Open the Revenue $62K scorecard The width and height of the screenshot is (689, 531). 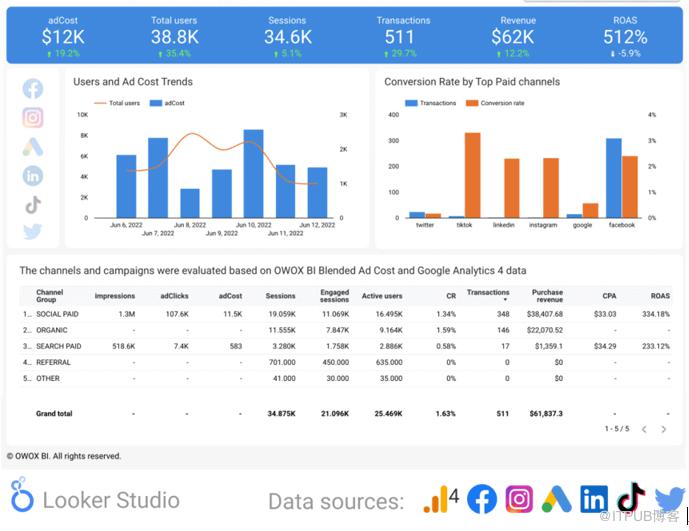pyautogui.click(x=518, y=37)
